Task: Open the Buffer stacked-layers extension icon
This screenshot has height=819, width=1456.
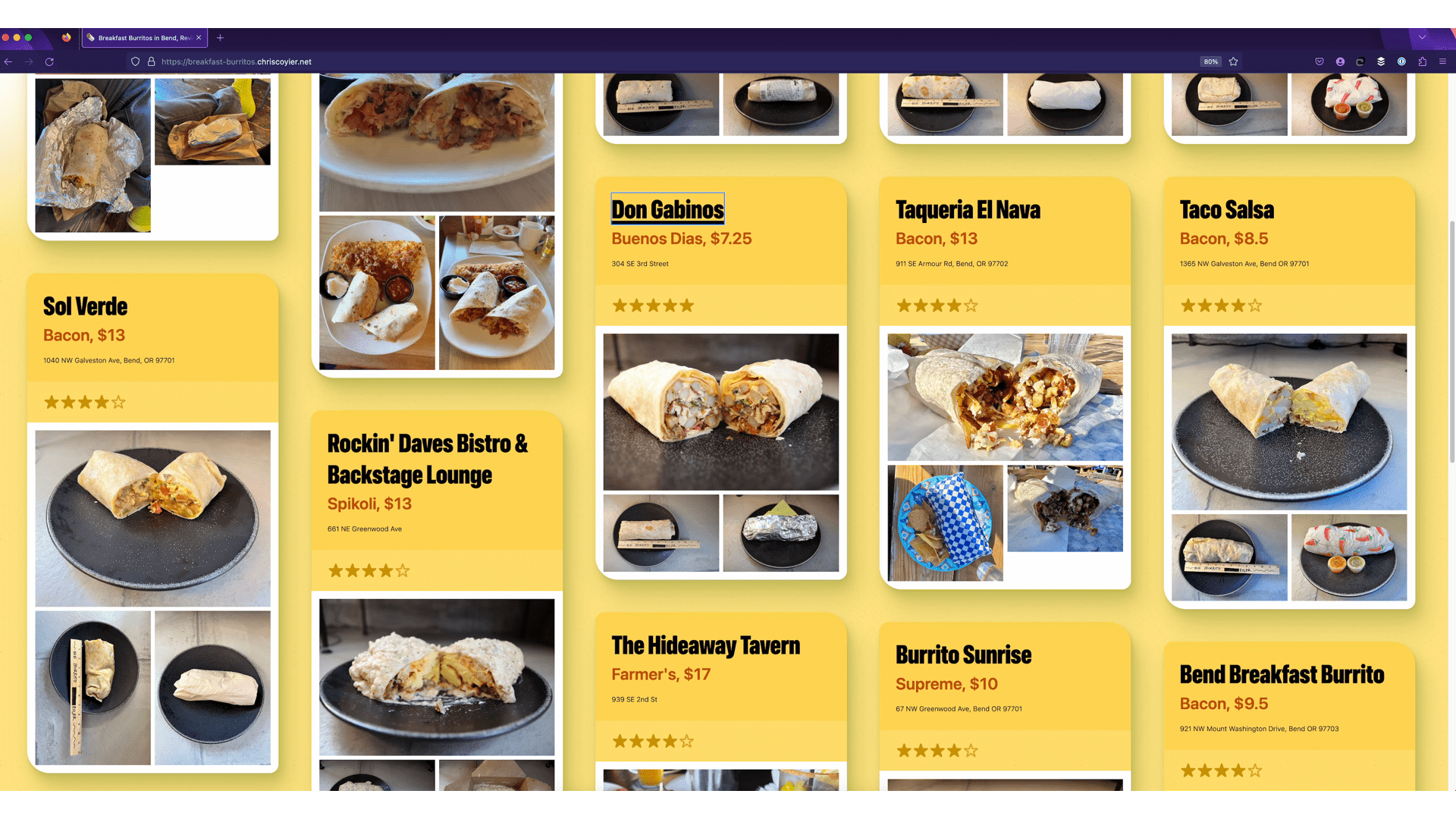Action: (1381, 62)
